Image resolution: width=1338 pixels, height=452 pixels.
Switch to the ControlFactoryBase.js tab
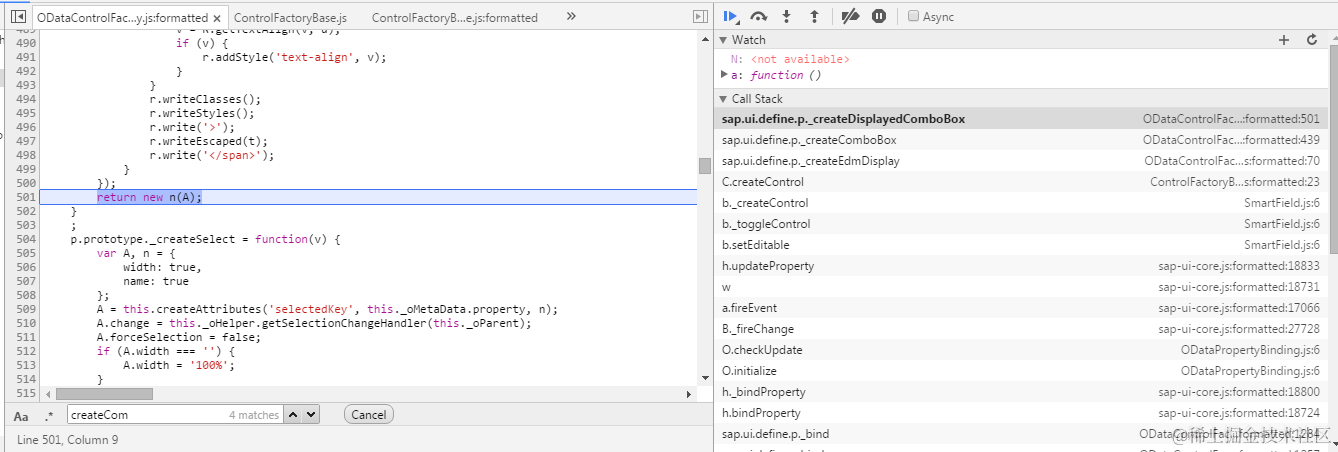290,18
